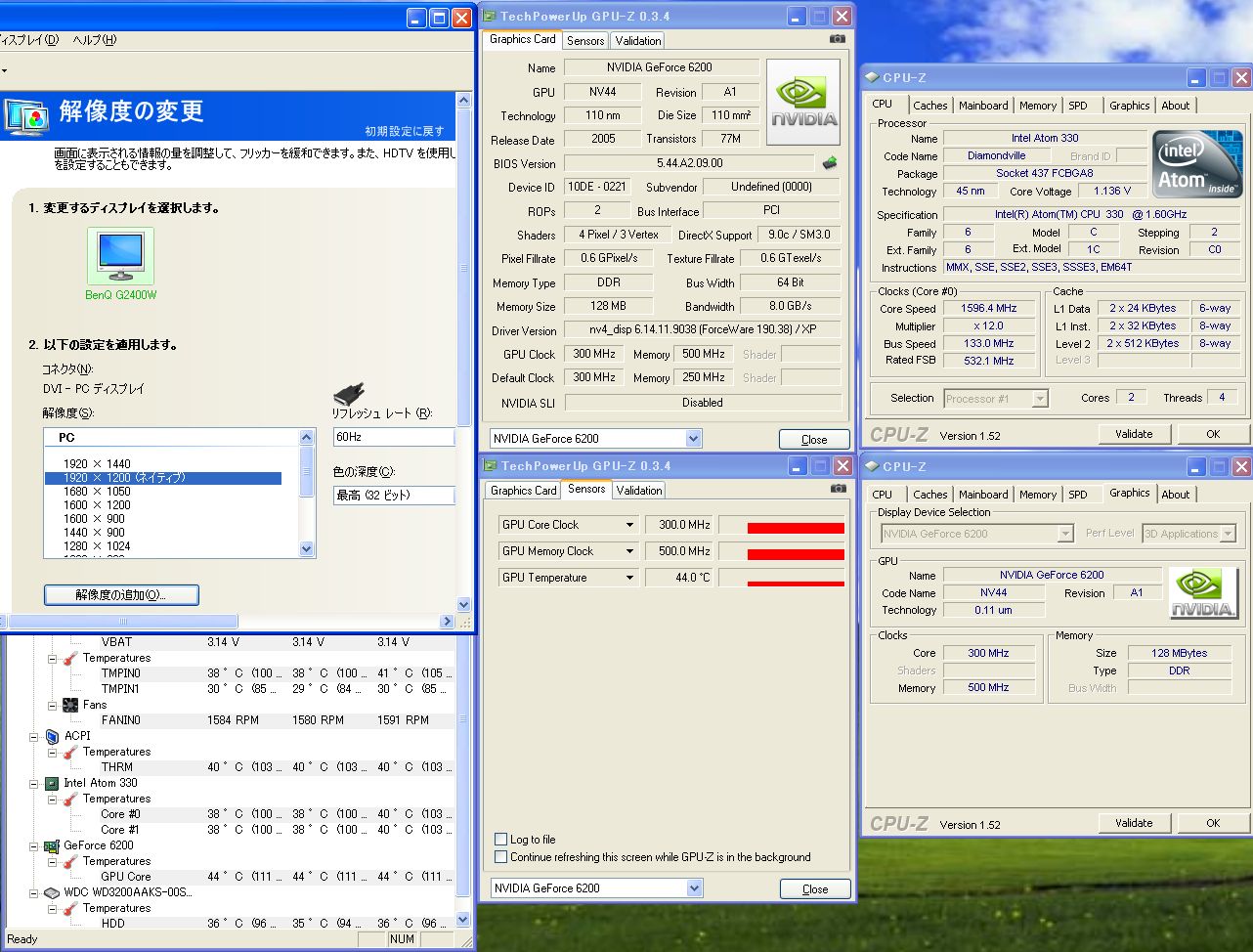
Task: Click the ACPI monitor icon in the tree
Action: coord(53,736)
